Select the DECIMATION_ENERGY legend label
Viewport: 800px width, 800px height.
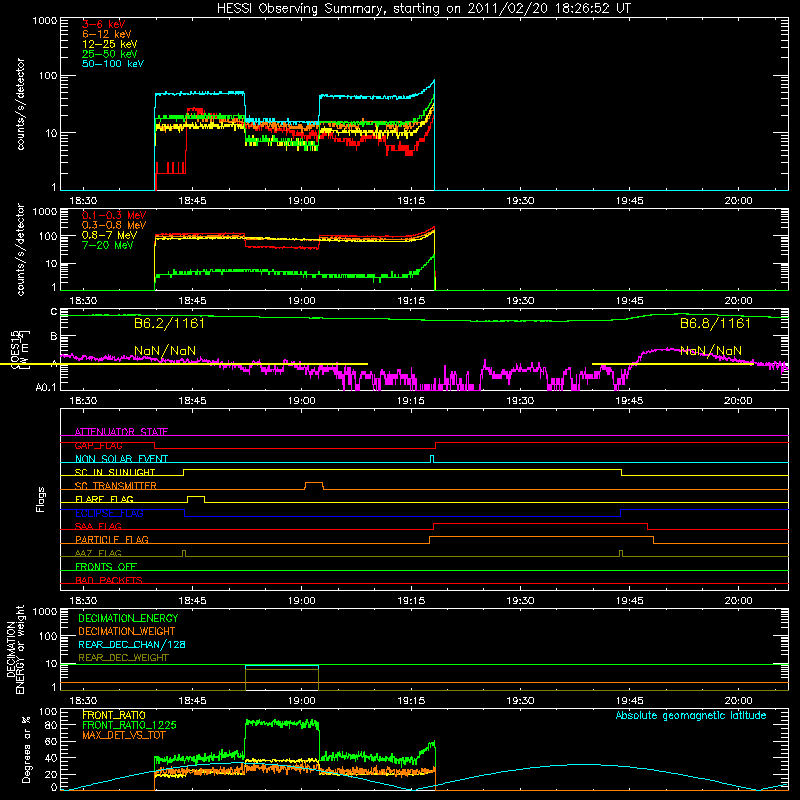coord(128,618)
